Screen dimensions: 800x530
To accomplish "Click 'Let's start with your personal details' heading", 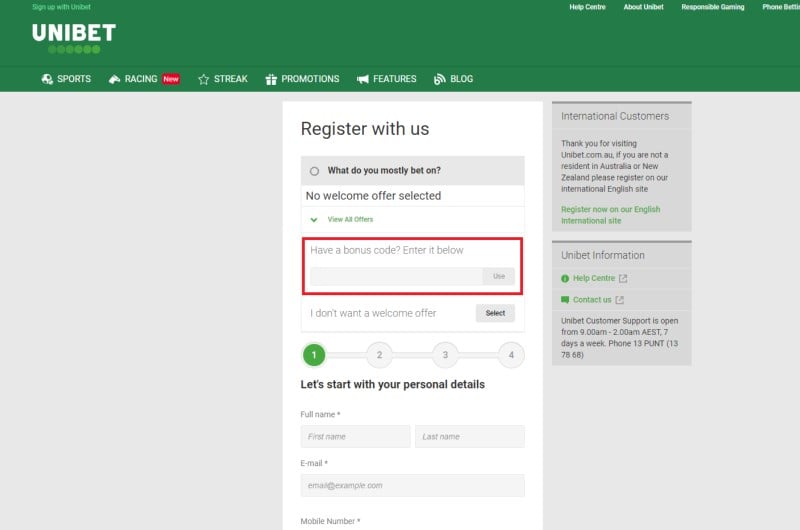I will click(392, 385).
